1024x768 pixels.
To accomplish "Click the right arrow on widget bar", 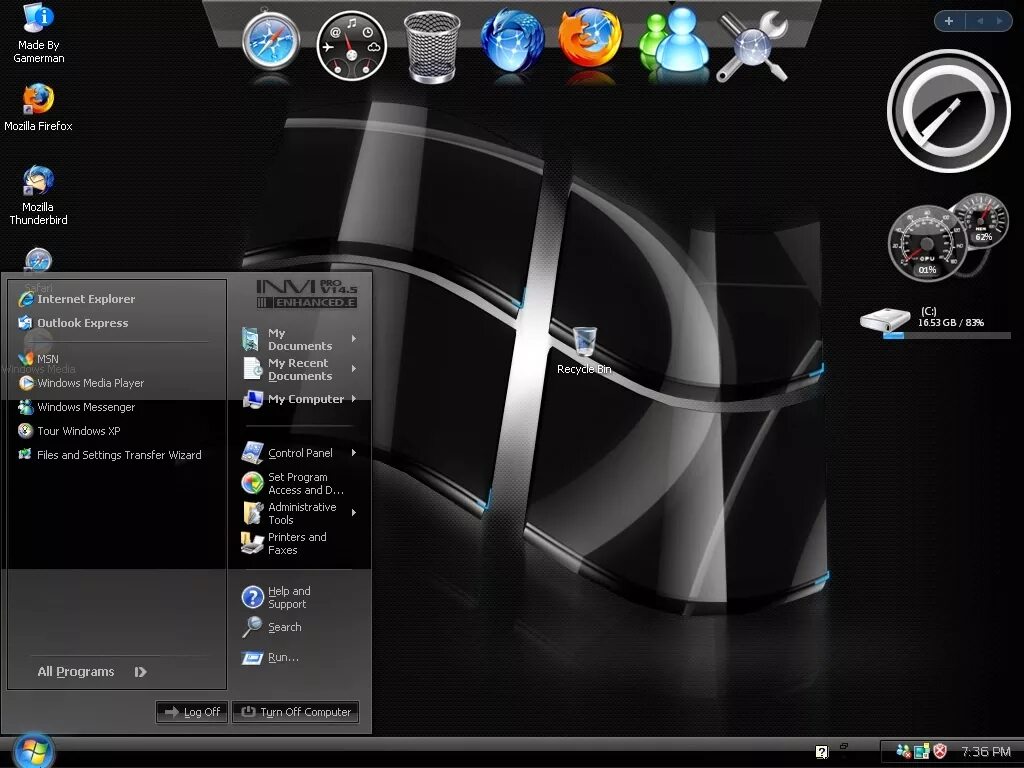I will click(x=1000, y=21).
